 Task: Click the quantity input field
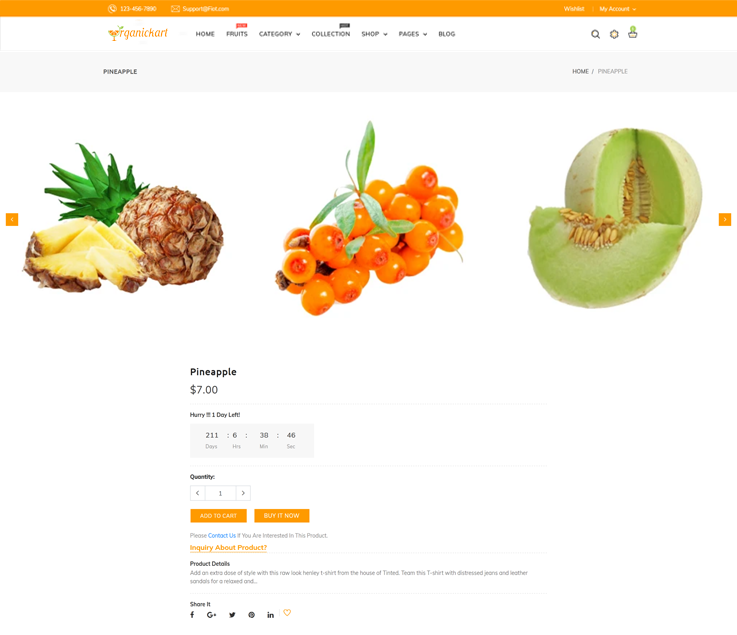[x=220, y=493]
